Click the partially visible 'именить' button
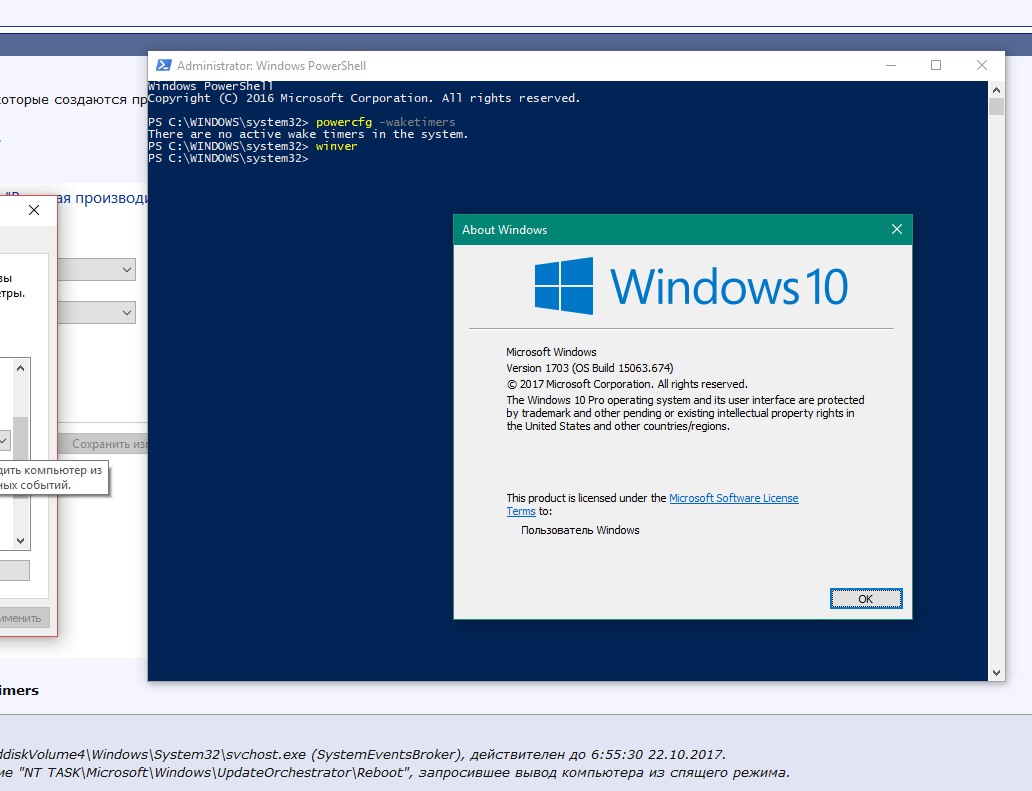Image resolution: width=1032 pixels, height=791 pixels. click(24, 618)
